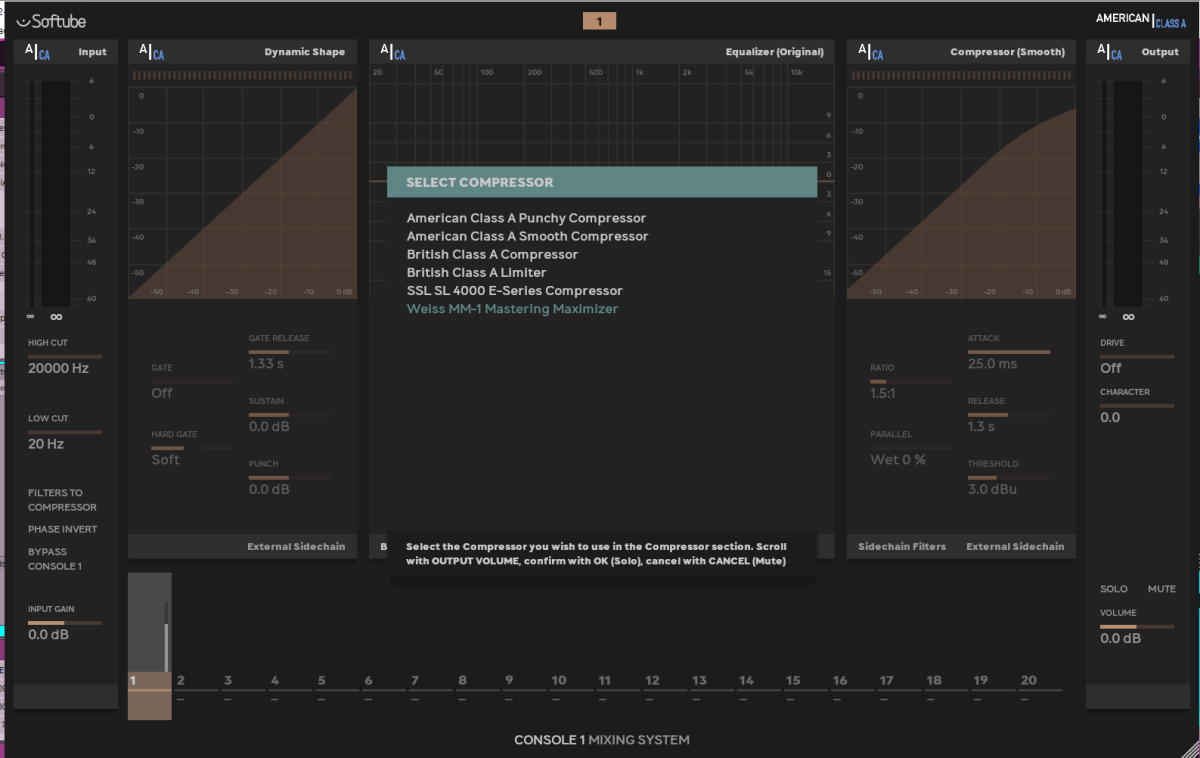Click the 1.33 s gate release value
1200x758 pixels.
pos(266,364)
